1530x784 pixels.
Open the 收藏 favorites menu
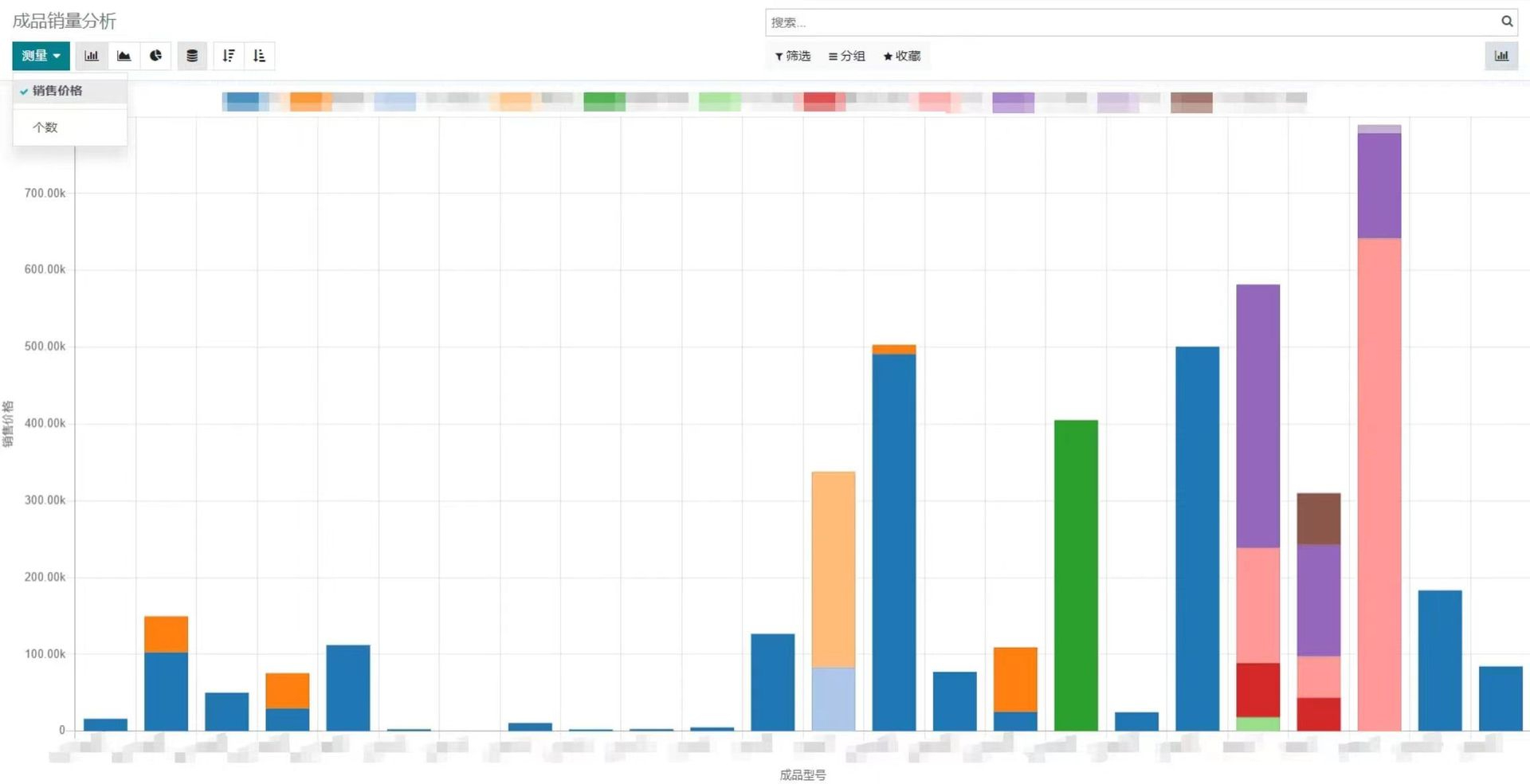(x=901, y=56)
